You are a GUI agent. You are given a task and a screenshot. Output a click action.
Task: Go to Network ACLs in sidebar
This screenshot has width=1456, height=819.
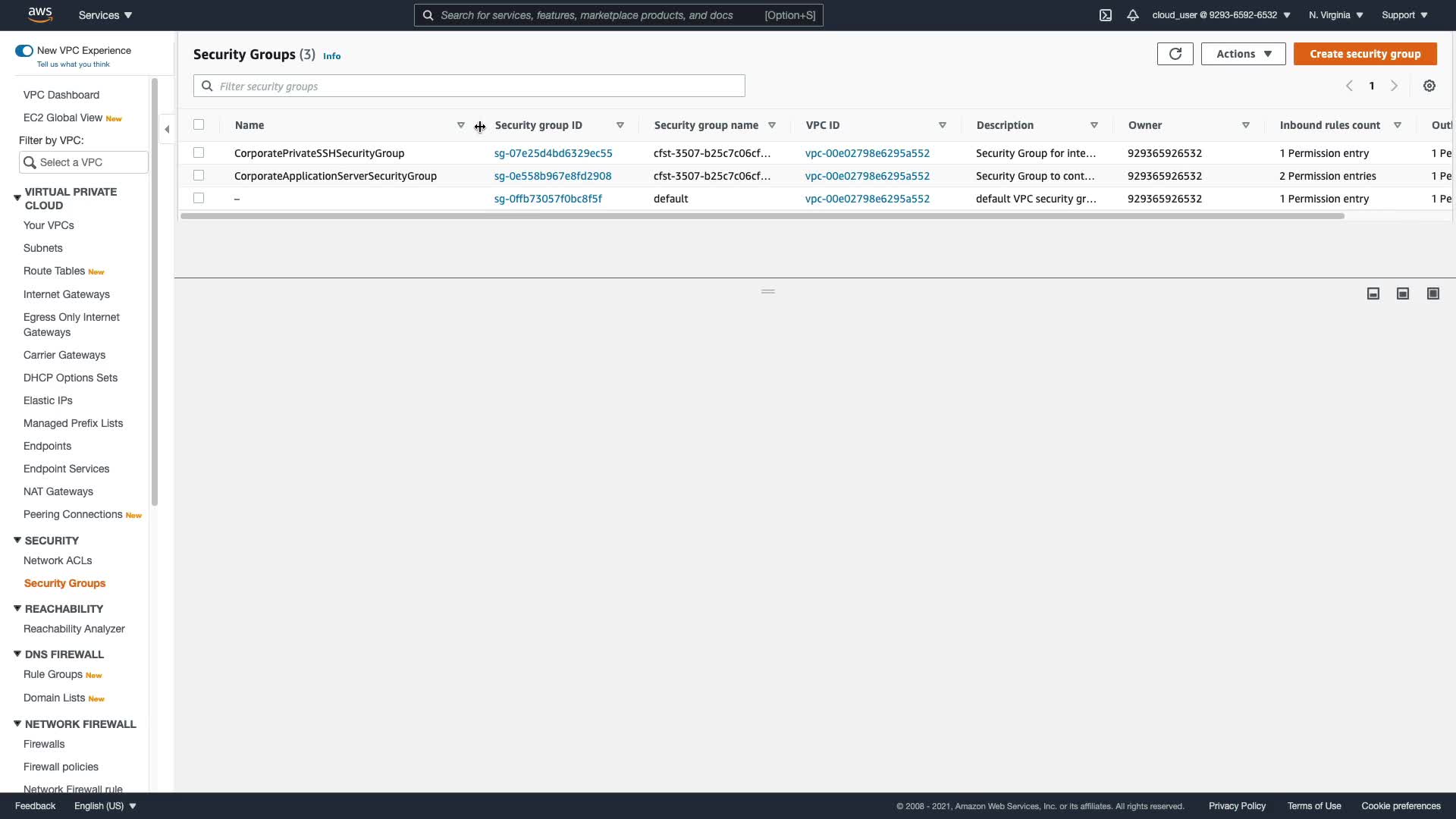point(58,560)
